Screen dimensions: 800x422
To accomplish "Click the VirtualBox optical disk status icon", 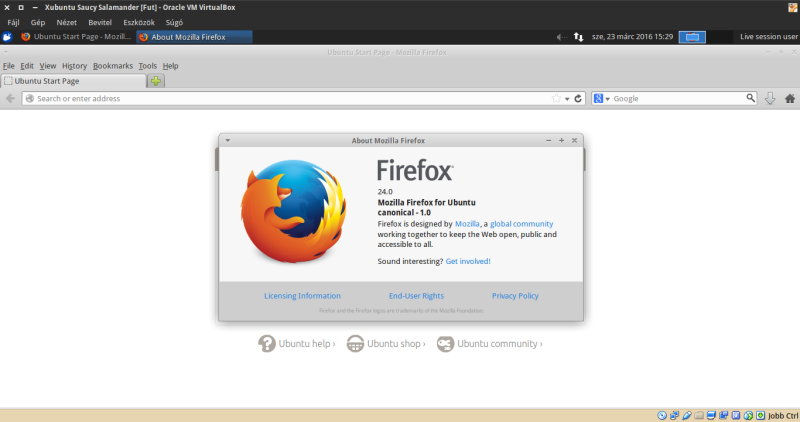I will [662, 415].
